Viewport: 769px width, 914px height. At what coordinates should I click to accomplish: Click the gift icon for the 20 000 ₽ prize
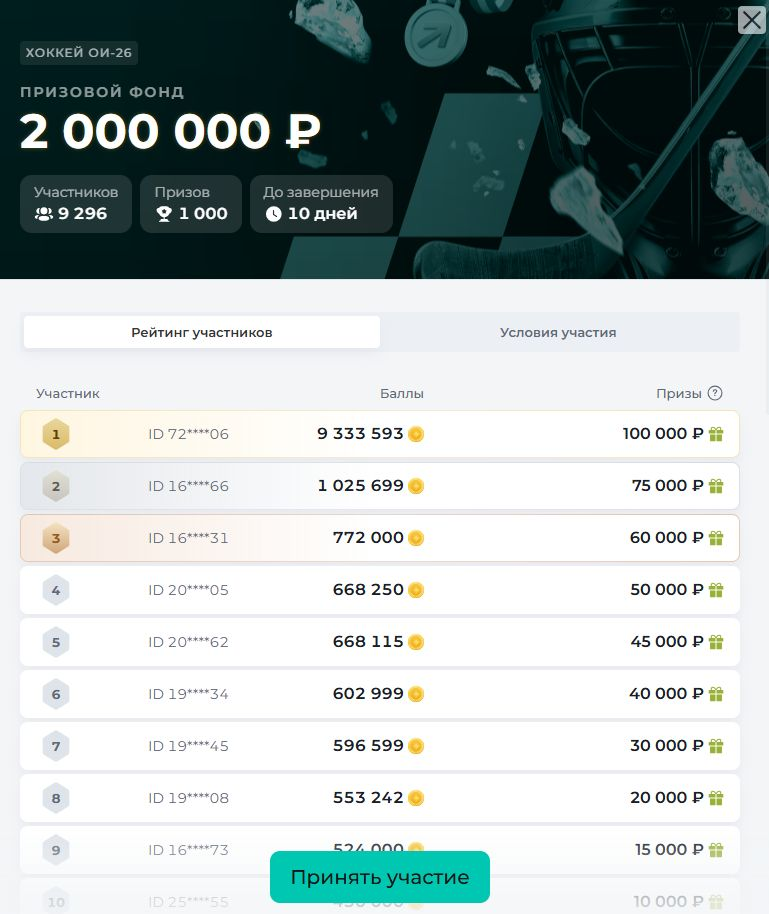coord(716,798)
